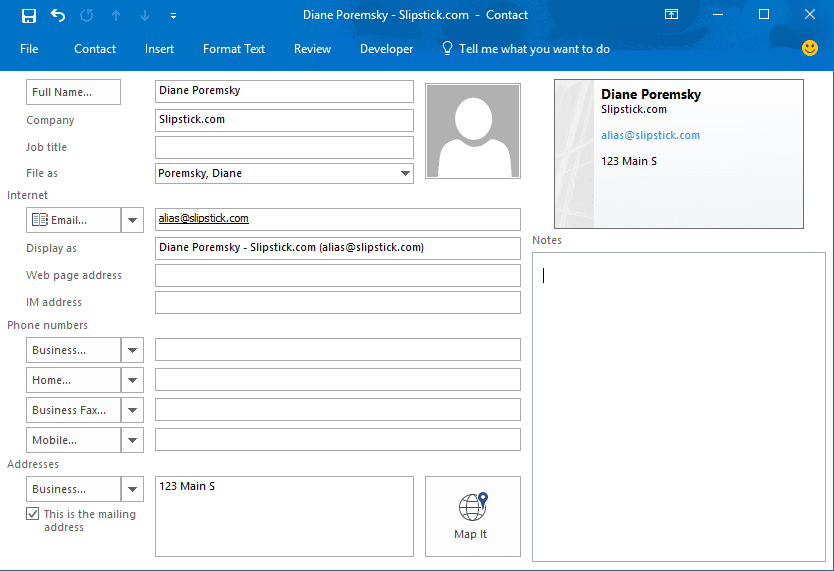Viewport: 834px width, 571px height.
Task: Open the Insert ribbon tab
Action: point(159,49)
